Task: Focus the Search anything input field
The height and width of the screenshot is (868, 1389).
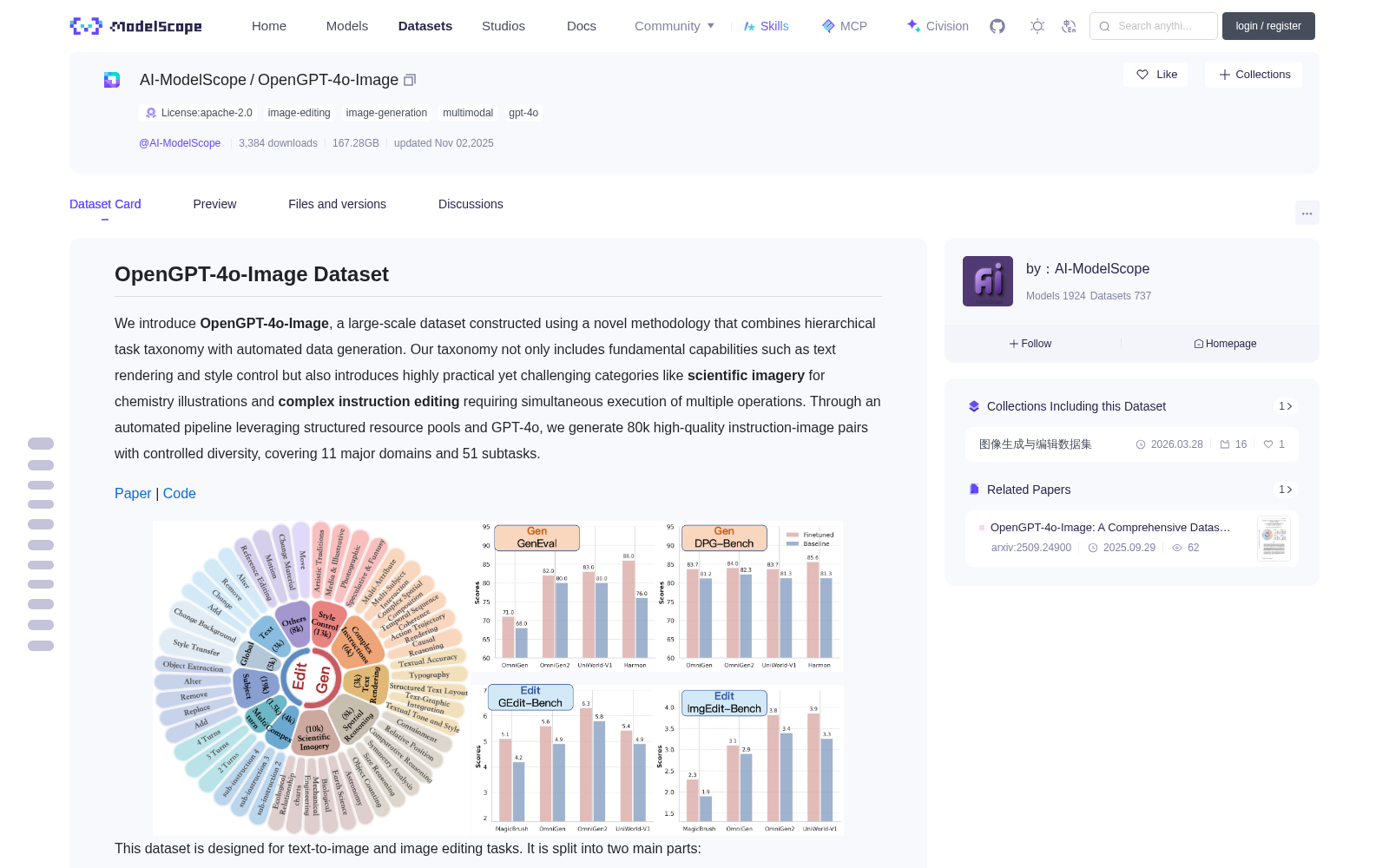Action: (1154, 26)
